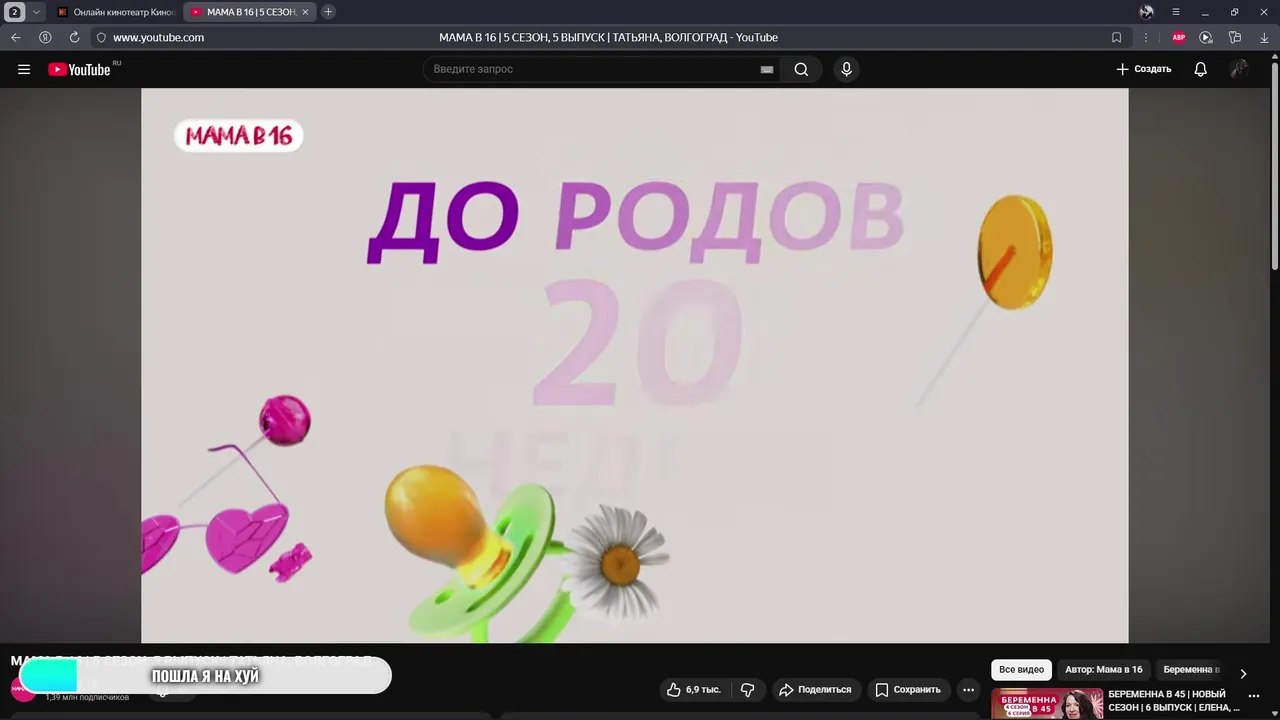This screenshot has width=1280, height=720.
Task: Show more chips with the right arrow
Action: click(1243, 673)
